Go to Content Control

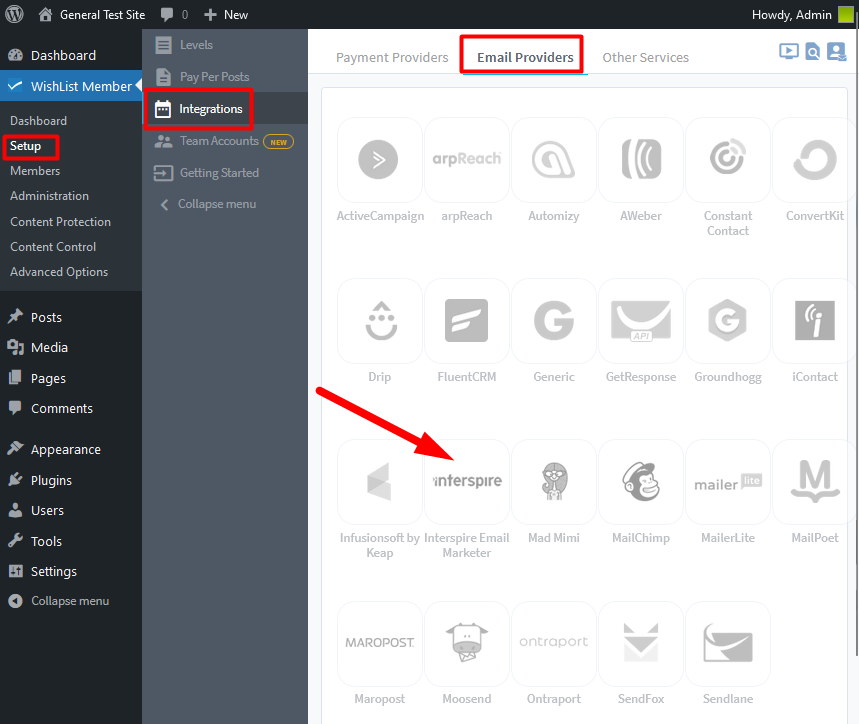click(53, 247)
